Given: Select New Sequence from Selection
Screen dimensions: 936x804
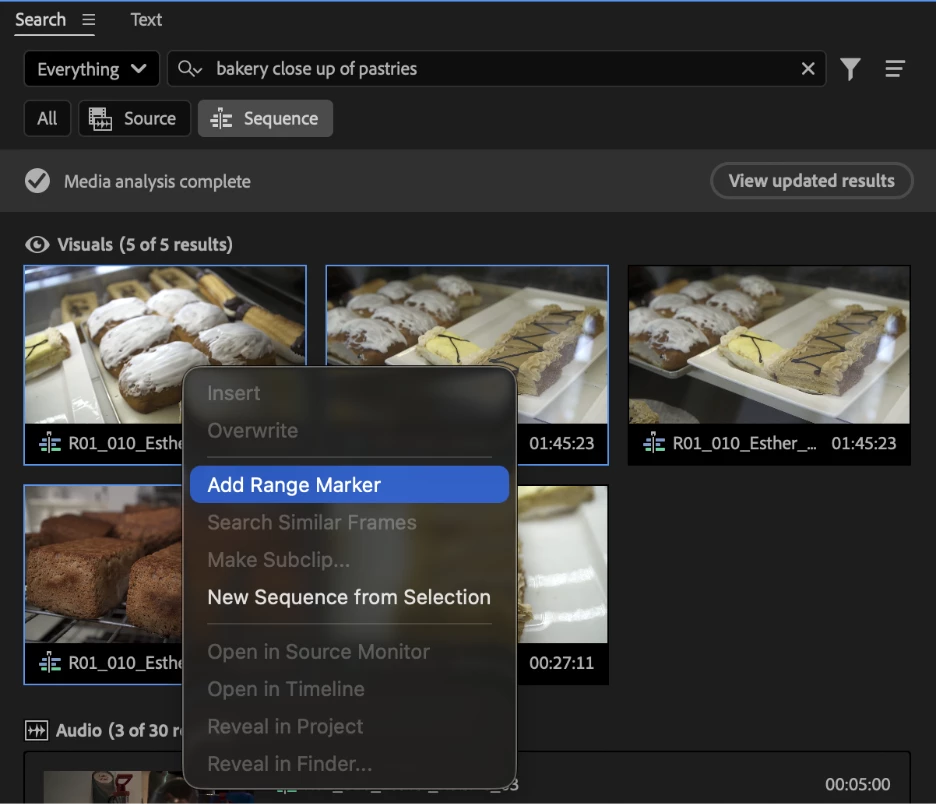Looking at the screenshot, I should 349,597.
